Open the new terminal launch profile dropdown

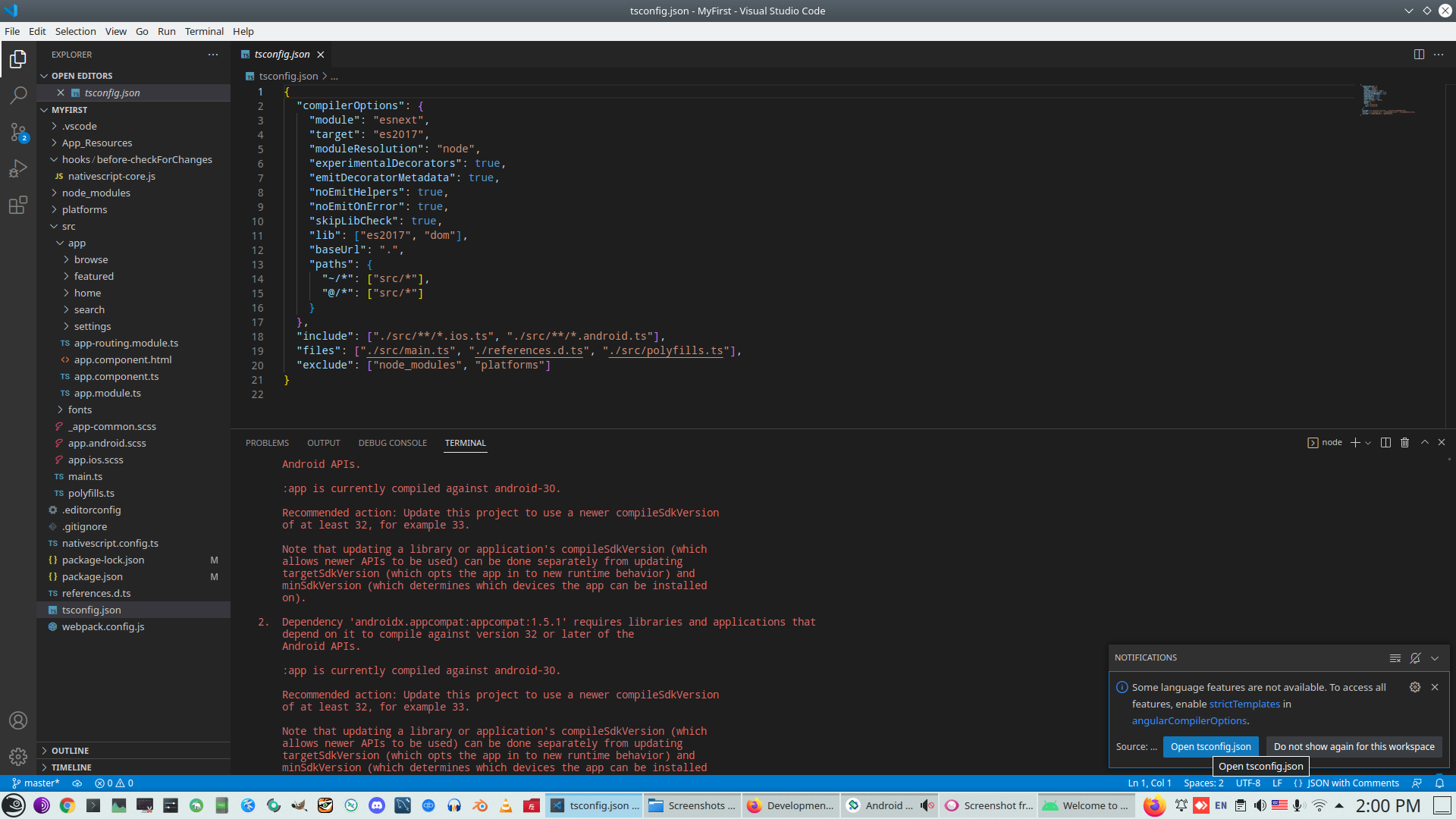(1368, 443)
